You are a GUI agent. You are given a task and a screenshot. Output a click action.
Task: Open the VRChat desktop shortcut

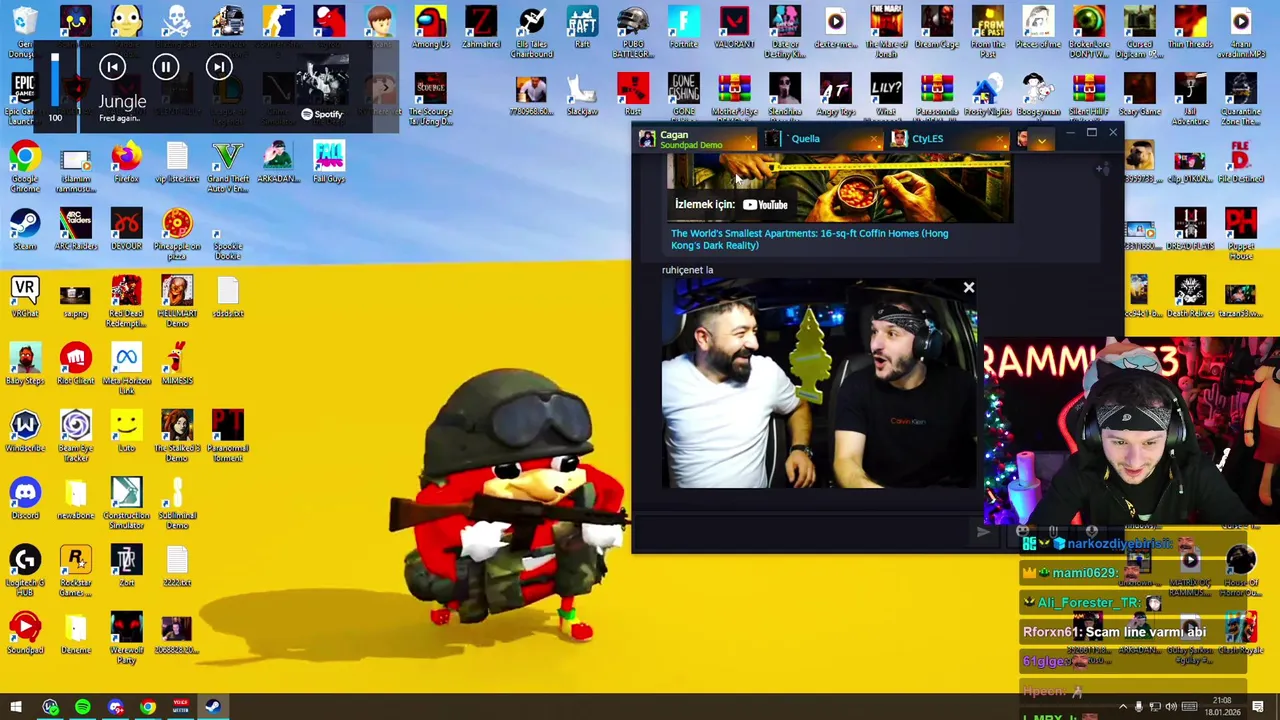click(25, 295)
